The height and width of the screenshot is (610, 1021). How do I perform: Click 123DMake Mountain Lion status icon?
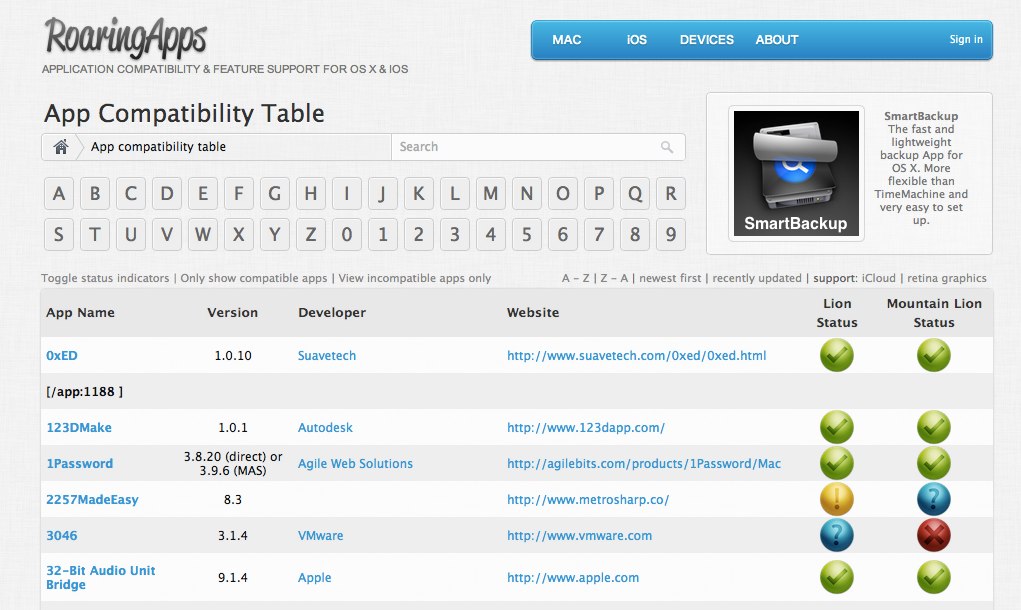(934, 428)
